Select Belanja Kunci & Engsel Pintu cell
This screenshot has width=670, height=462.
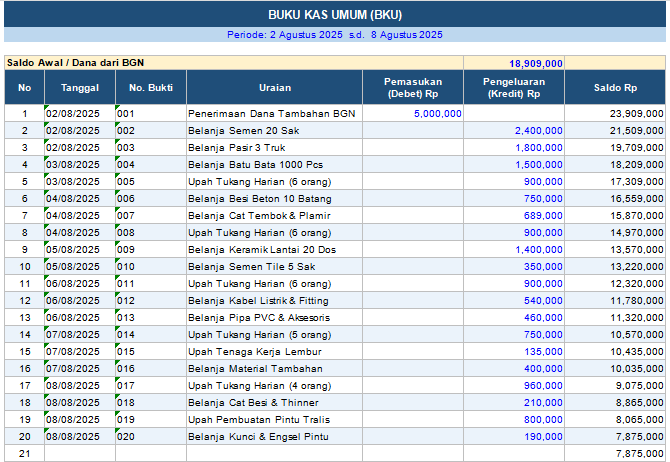[274, 436]
